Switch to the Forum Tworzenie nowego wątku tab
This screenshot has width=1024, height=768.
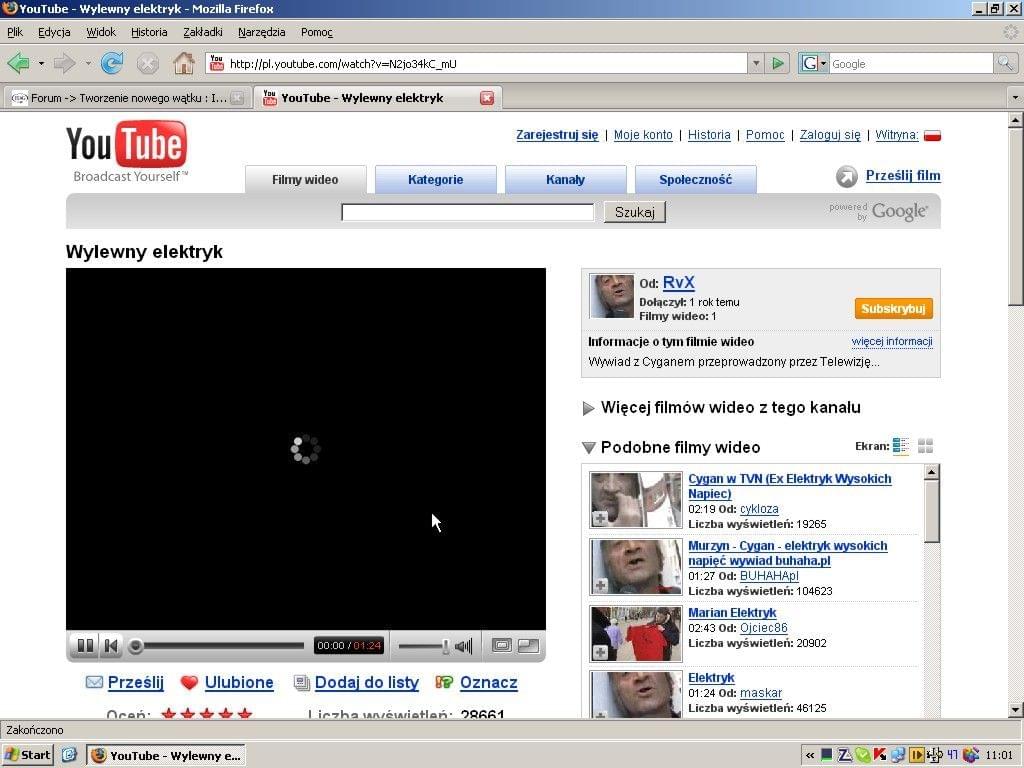coord(127,98)
